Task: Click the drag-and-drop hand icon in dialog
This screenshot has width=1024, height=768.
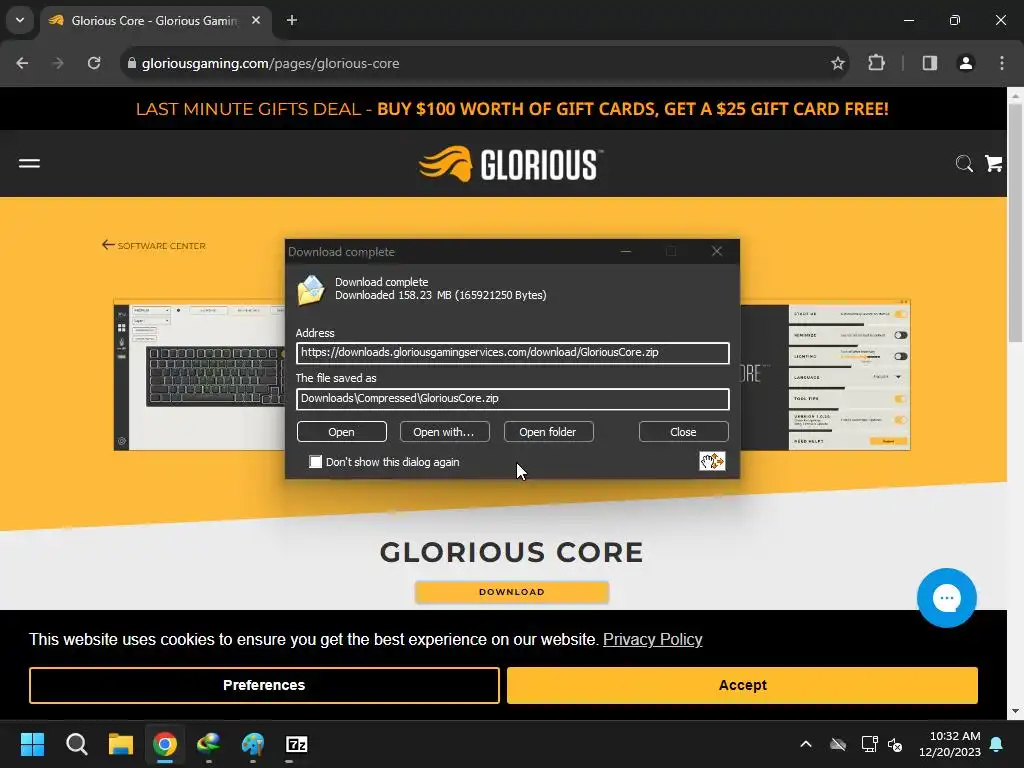Action: tap(712, 461)
